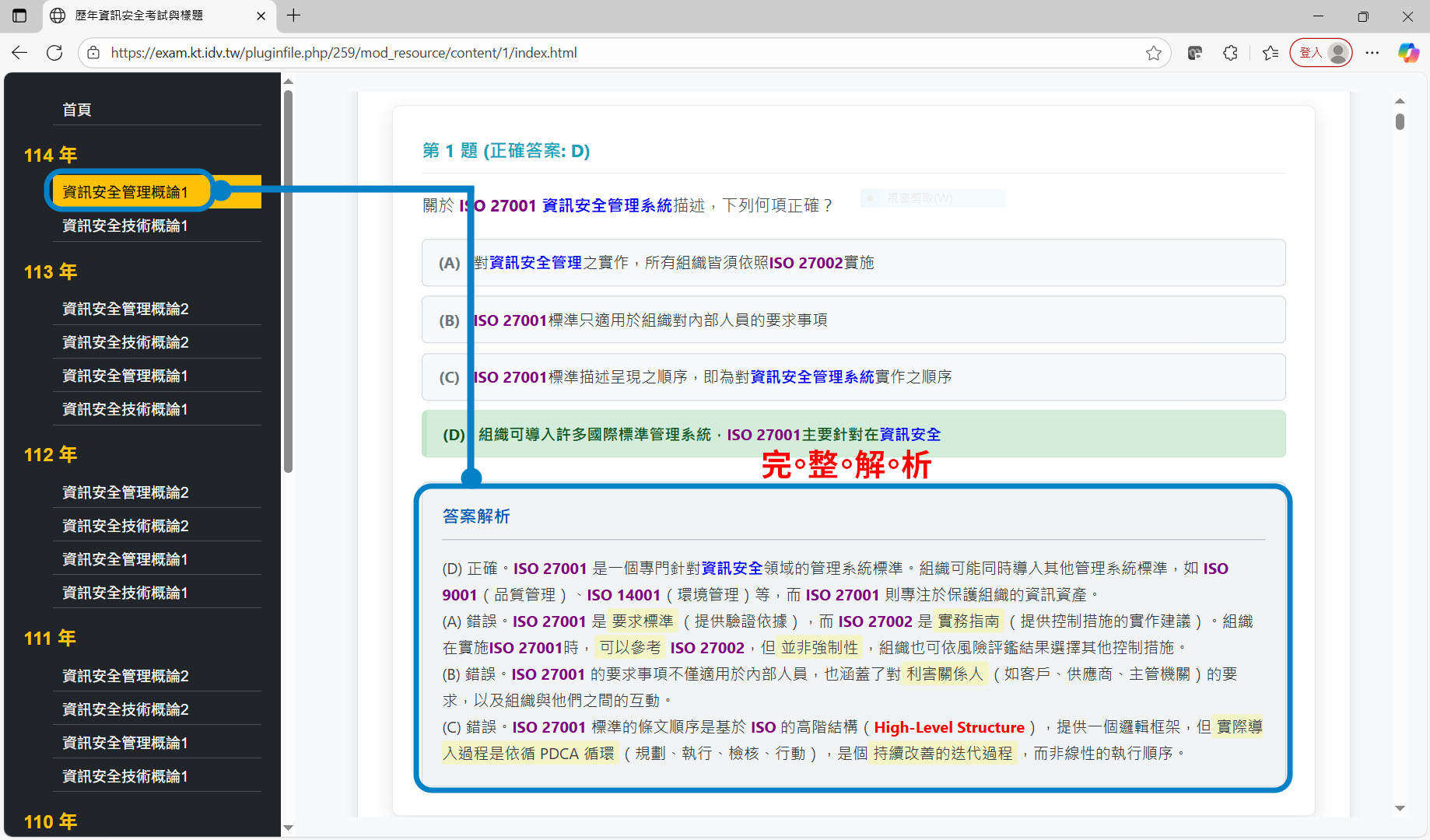
Task: Open the tab actions menu icon
Action: (x=19, y=16)
